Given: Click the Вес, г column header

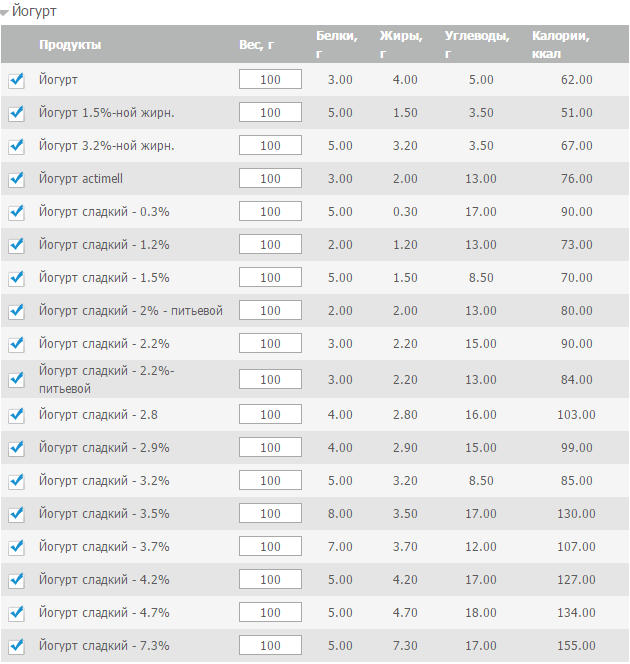Looking at the screenshot, I should click(x=257, y=45).
